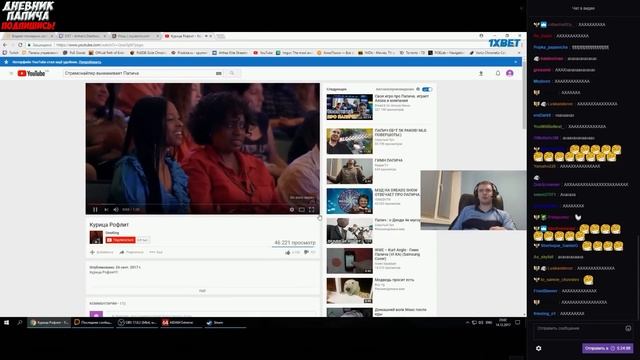640x360 pixels.
Task: Switch to theater mode view
Action: [x=302, y=209]
